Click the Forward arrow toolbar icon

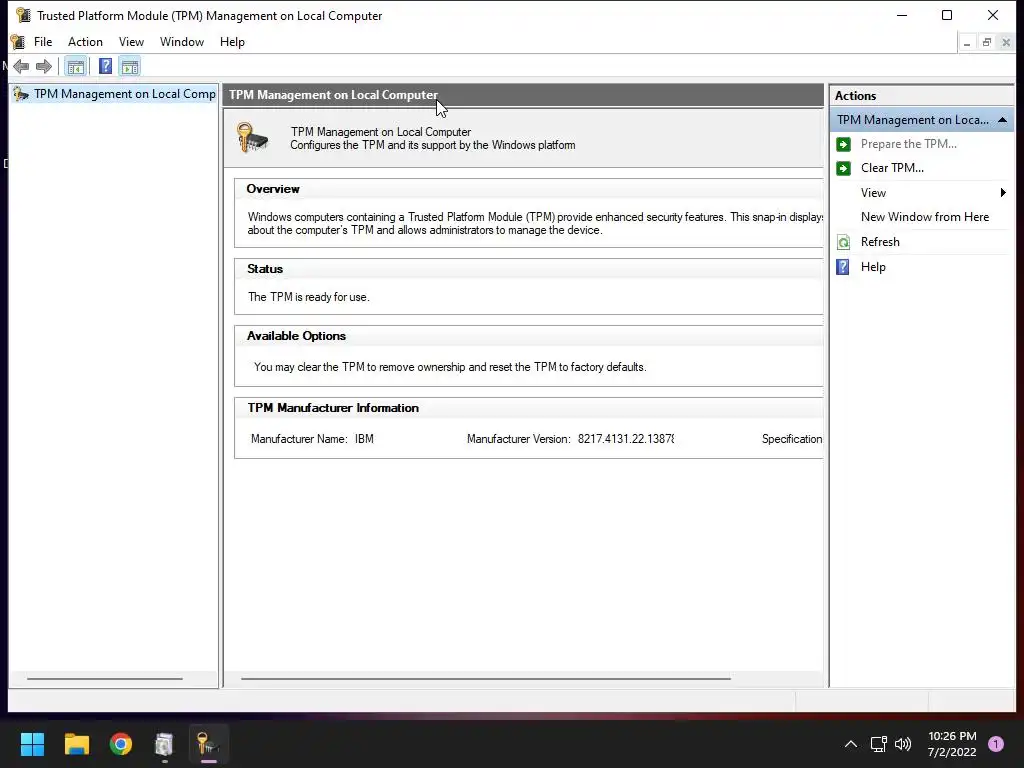click(44, 66)
